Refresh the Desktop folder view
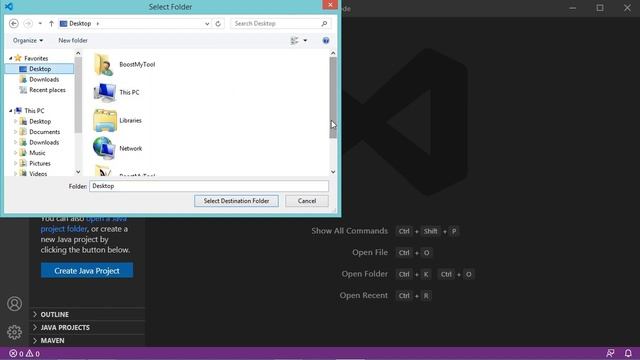 pos(218,24)
